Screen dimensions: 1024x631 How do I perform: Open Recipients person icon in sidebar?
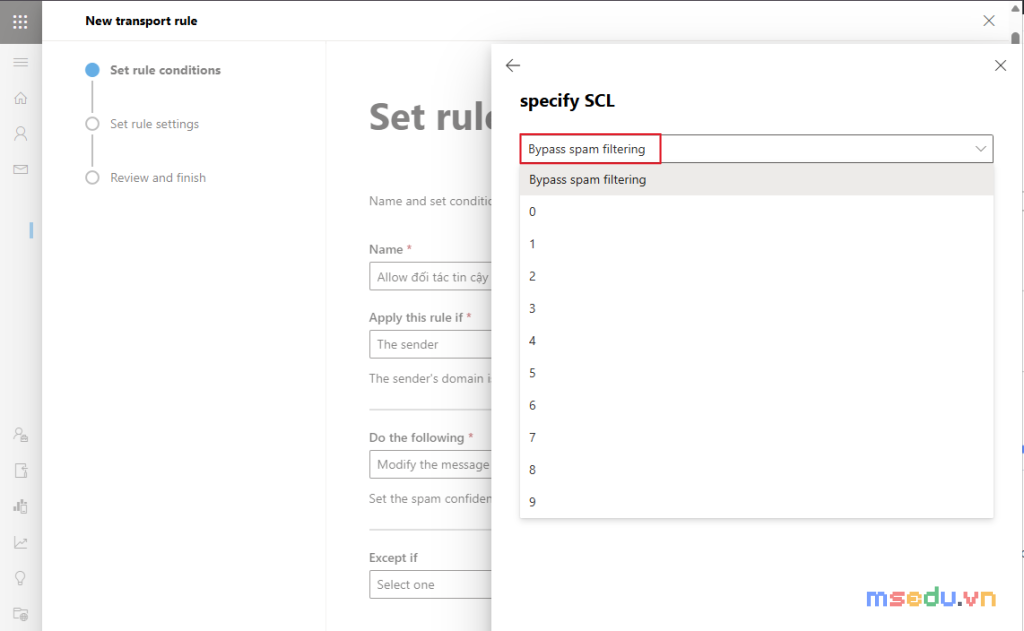pos(20,134)
